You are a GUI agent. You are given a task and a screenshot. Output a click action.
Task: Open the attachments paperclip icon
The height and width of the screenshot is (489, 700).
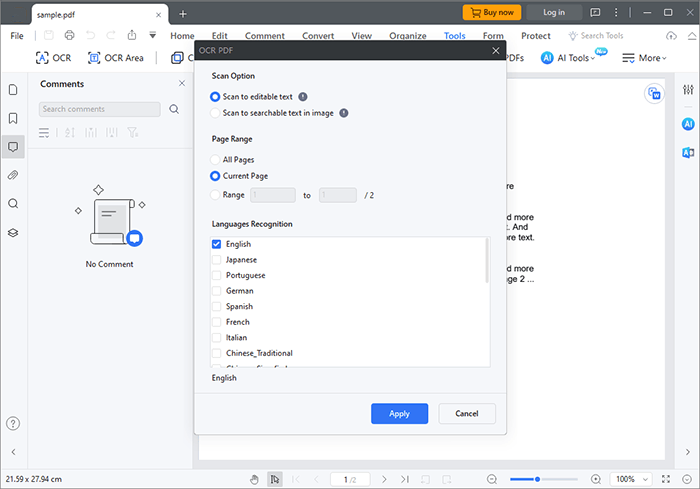click(x=13, y=175)
